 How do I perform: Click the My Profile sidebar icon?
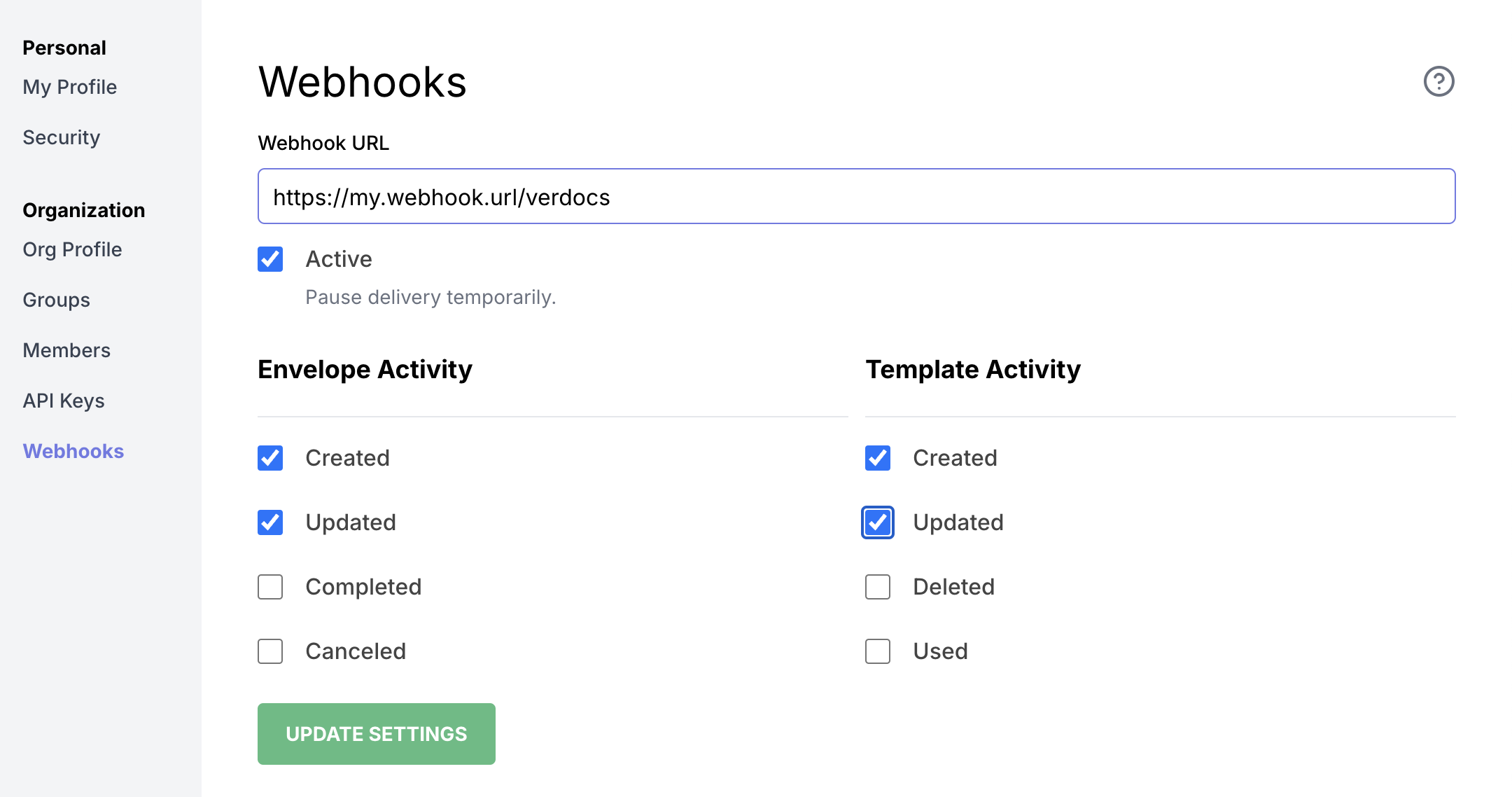70,87
